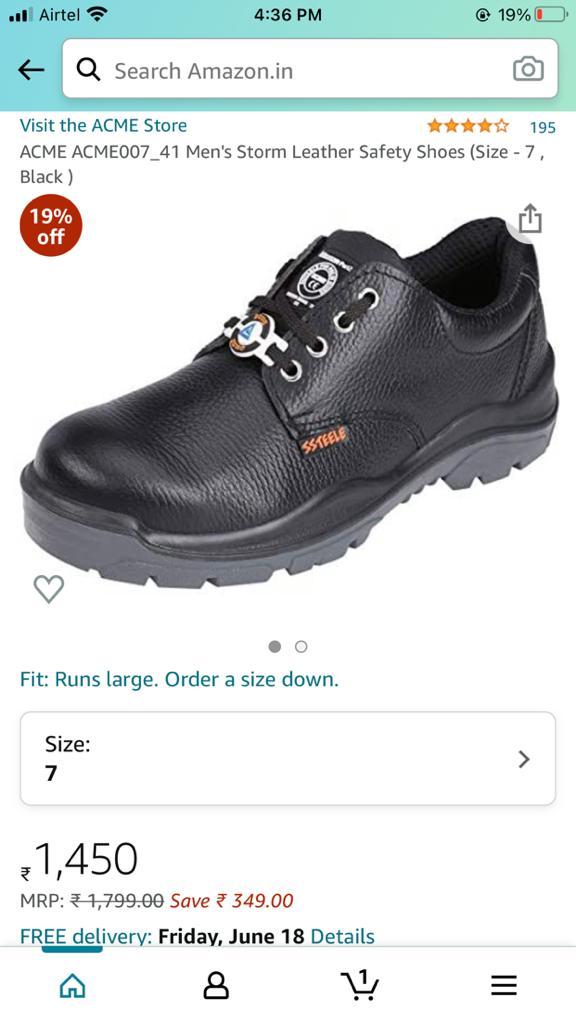This screenshot has width=576, height=1024.
Task: Visit the ACME Store link
Action: (103, 125)
